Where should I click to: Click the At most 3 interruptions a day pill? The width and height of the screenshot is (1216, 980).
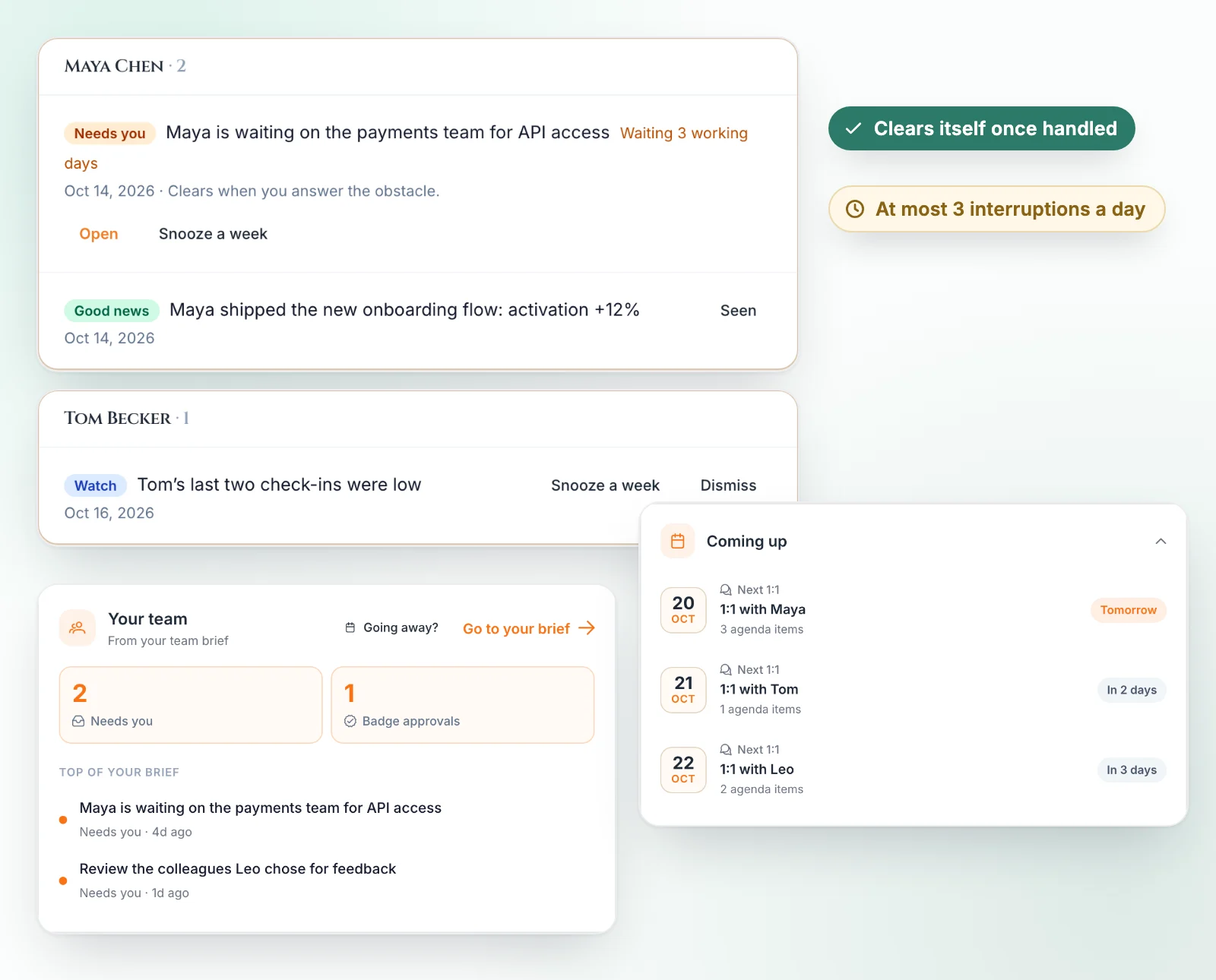point(997,209)
